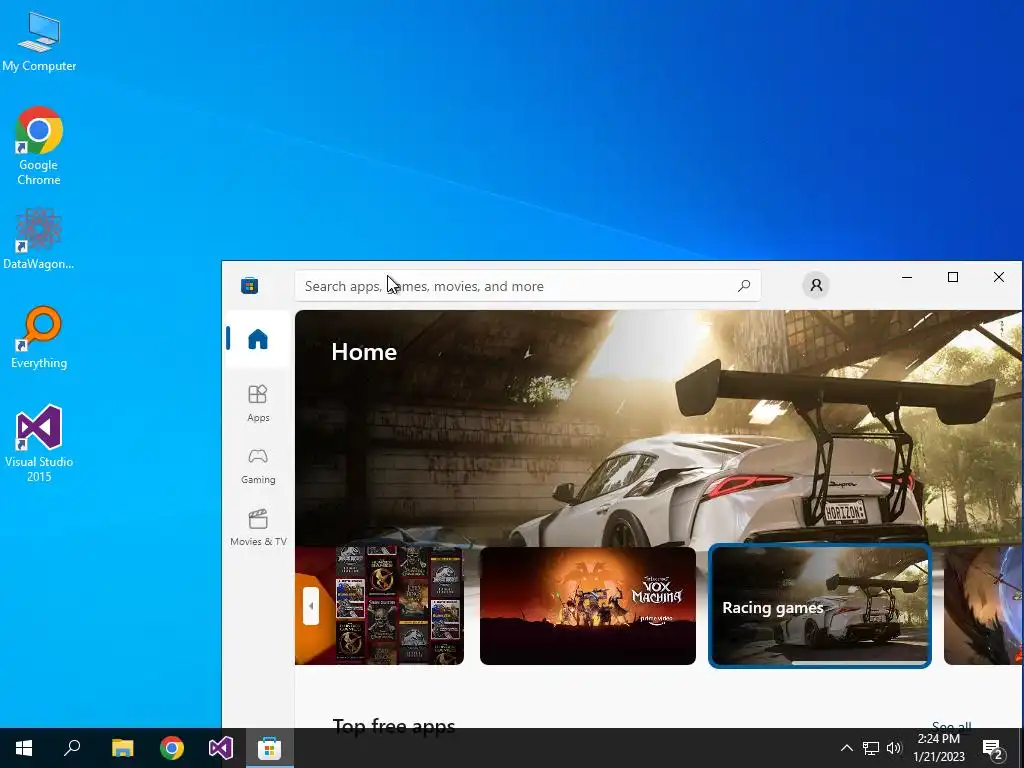Open the movie collection posters card
Screen dimensions: 1024x768
pyautogui.click(x=379, y=605)
